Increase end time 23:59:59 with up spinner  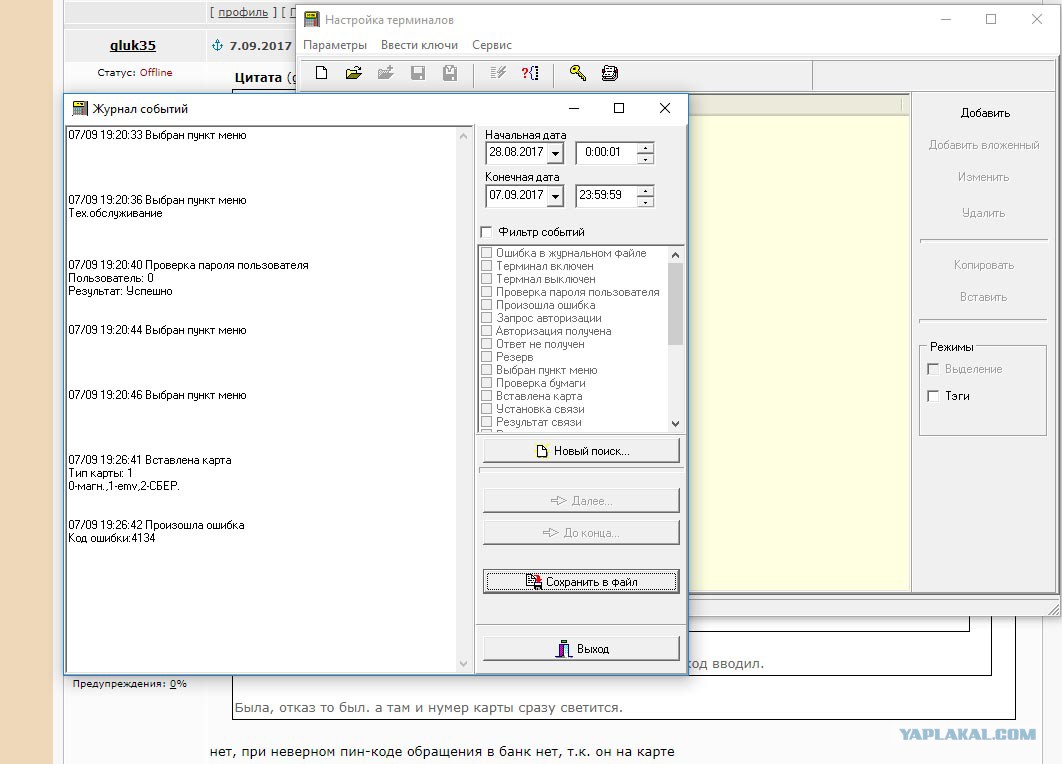click(645, 191)
